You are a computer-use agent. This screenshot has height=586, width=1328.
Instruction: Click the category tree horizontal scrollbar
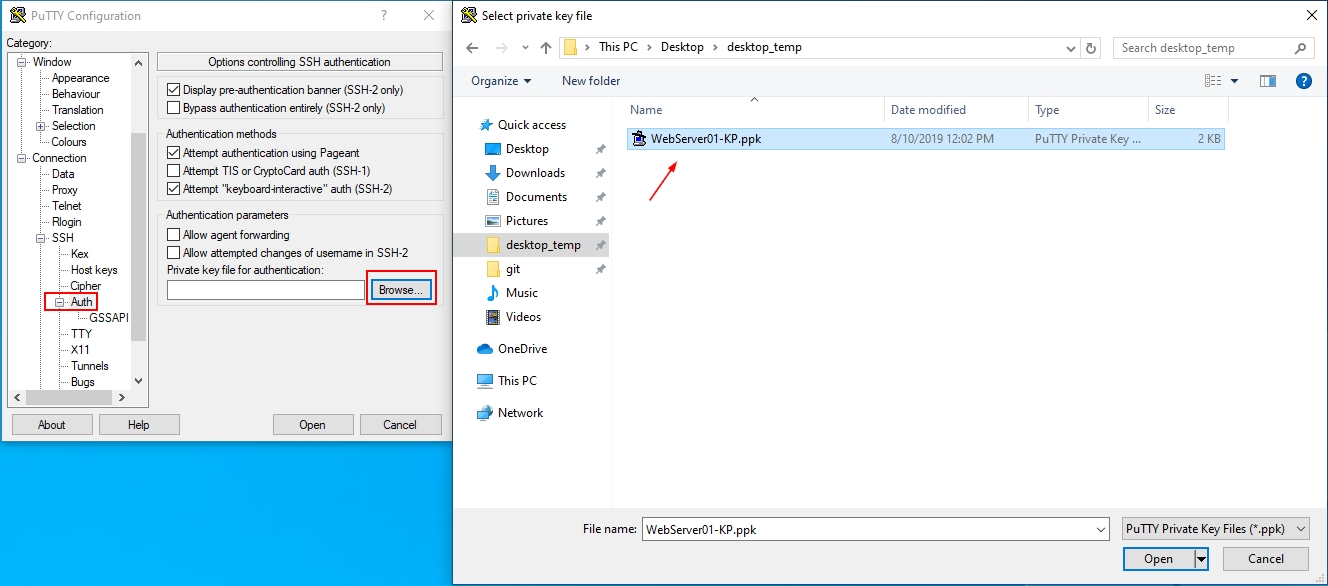pyautogui.click(x=69, y=397)
